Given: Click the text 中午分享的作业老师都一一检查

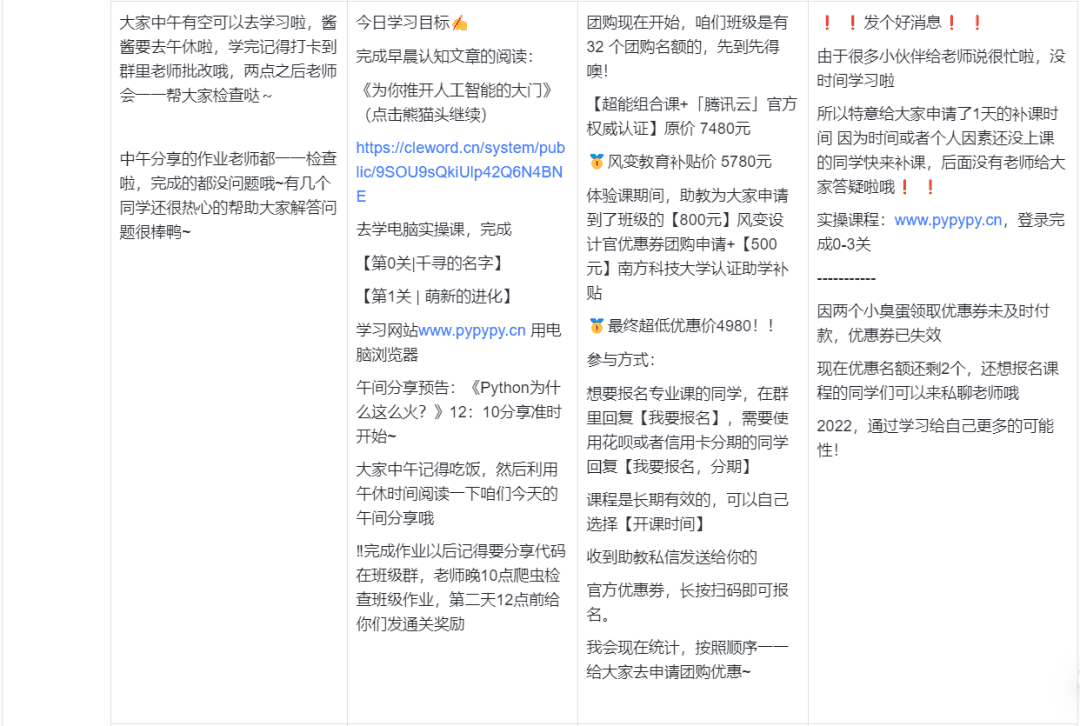Looking at the screenshot, I should [x=228, y=158].
